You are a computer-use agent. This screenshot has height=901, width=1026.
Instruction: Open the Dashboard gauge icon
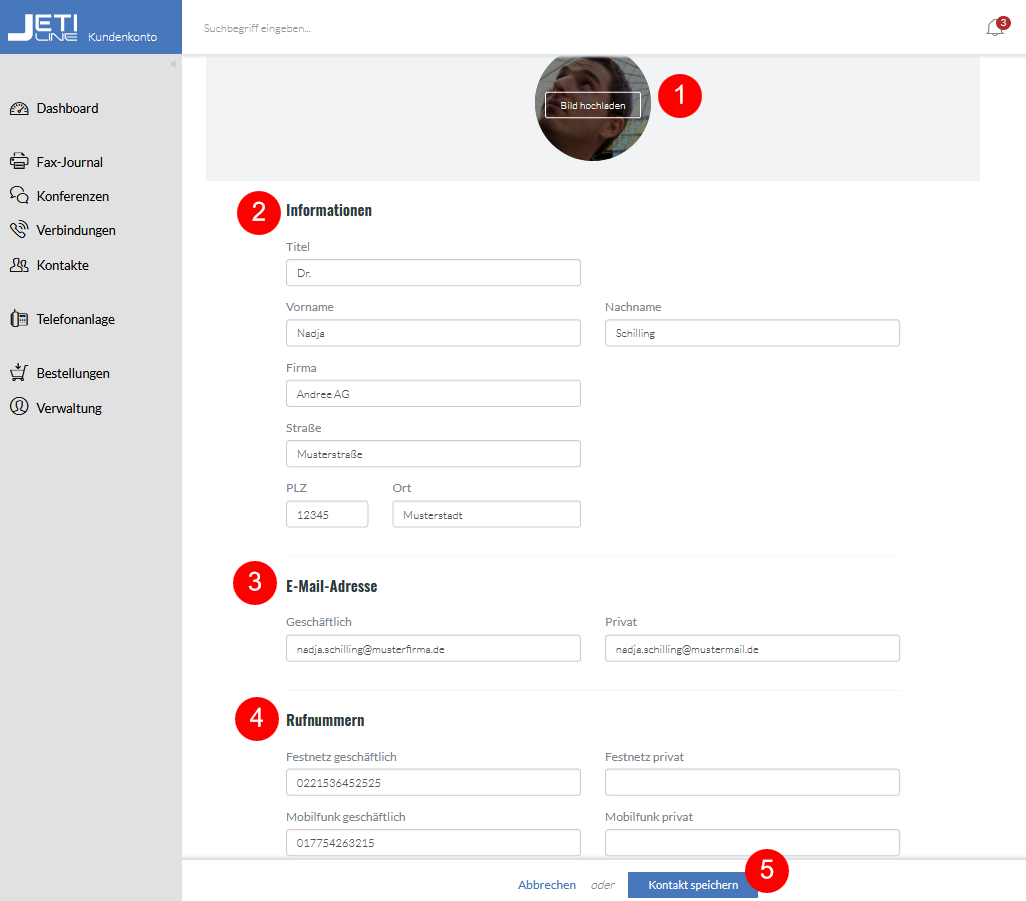tap(19, 109)
